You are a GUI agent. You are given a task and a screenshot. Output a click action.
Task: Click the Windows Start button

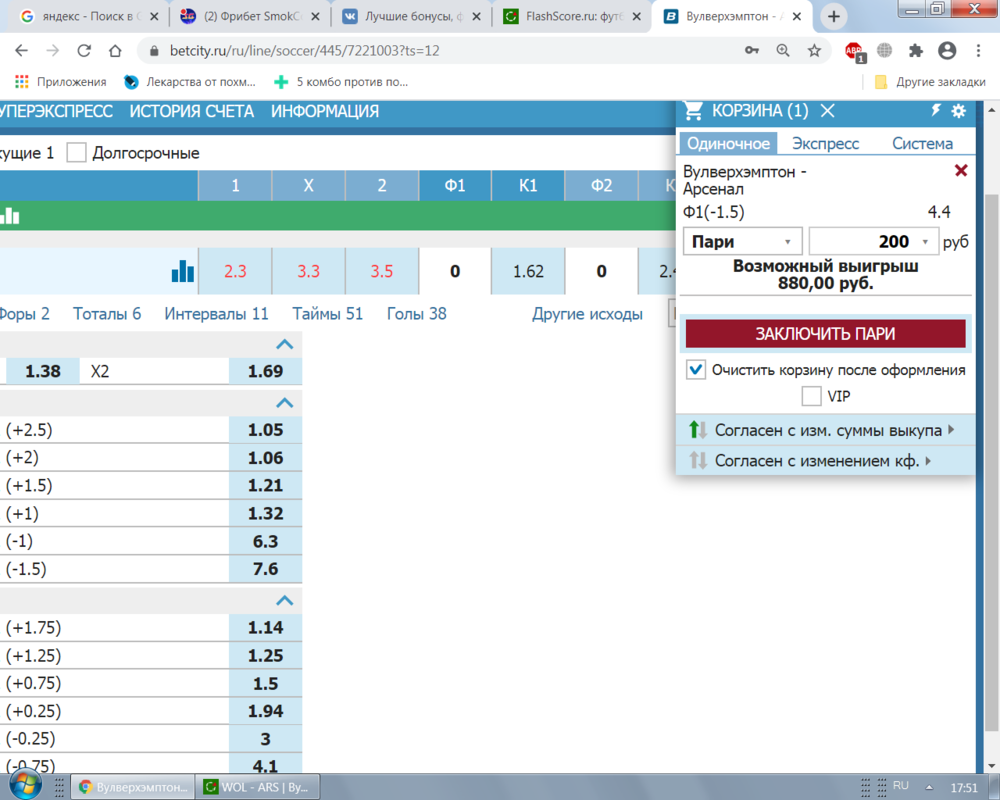pos(26,785)
